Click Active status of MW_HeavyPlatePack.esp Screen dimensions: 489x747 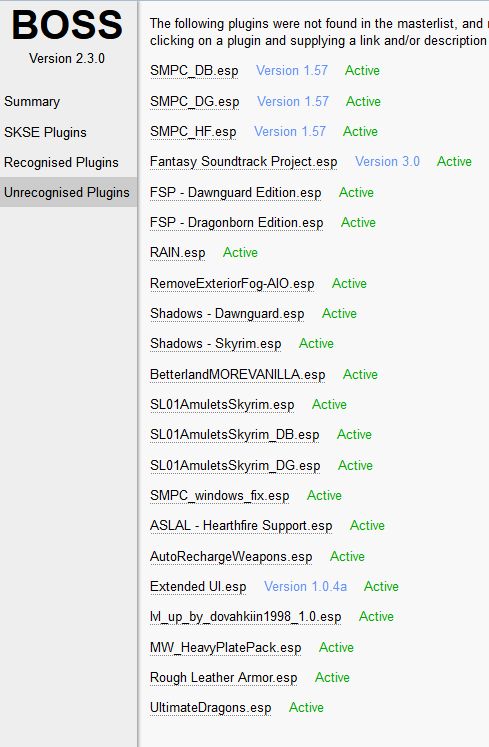(336, 647)
